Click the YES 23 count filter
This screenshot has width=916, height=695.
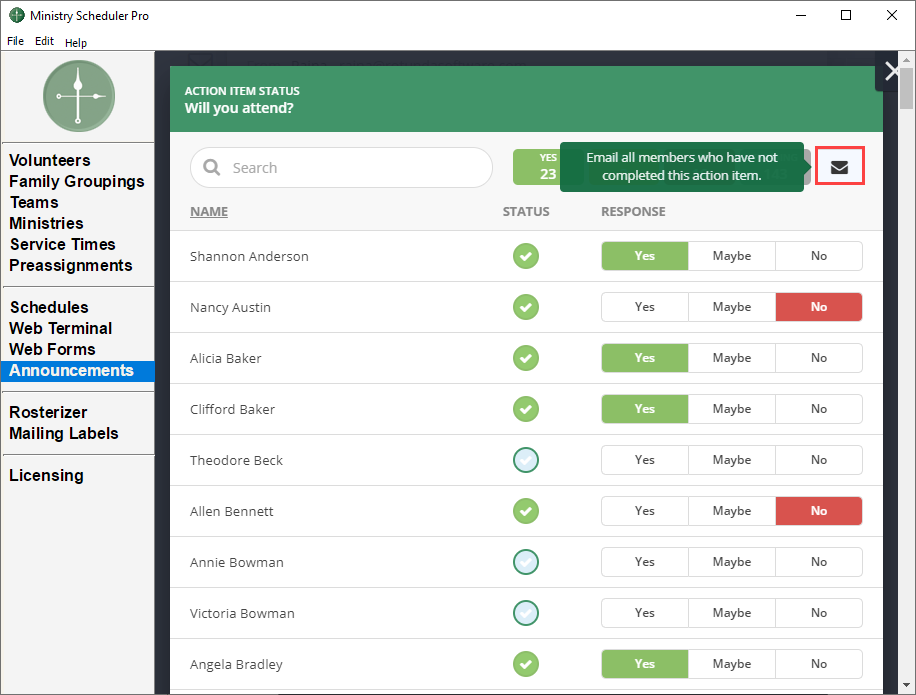coord(538,167)
